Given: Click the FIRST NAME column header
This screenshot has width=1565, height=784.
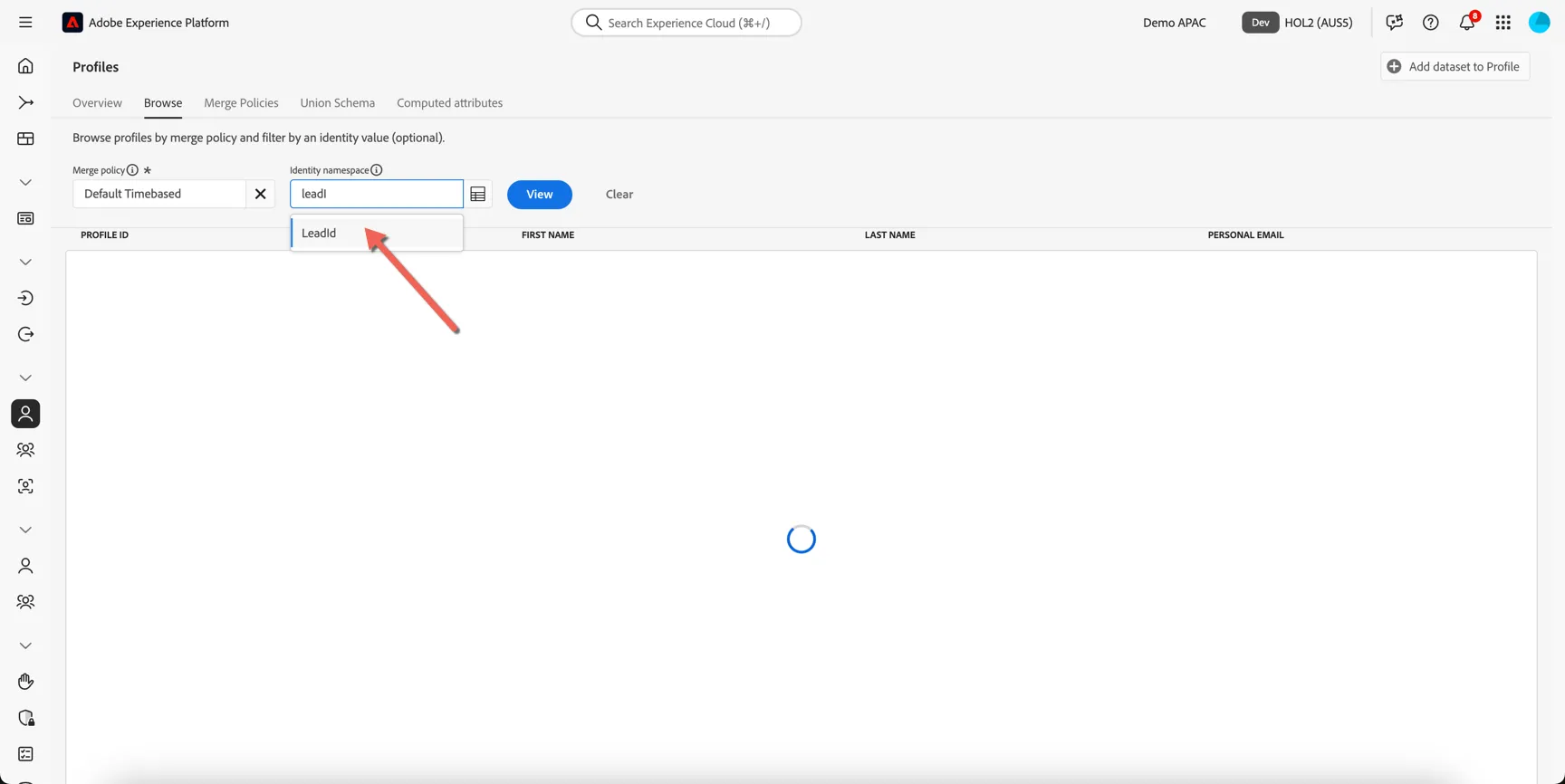Looking at the screenshot, I should click(x=548, y=234).
